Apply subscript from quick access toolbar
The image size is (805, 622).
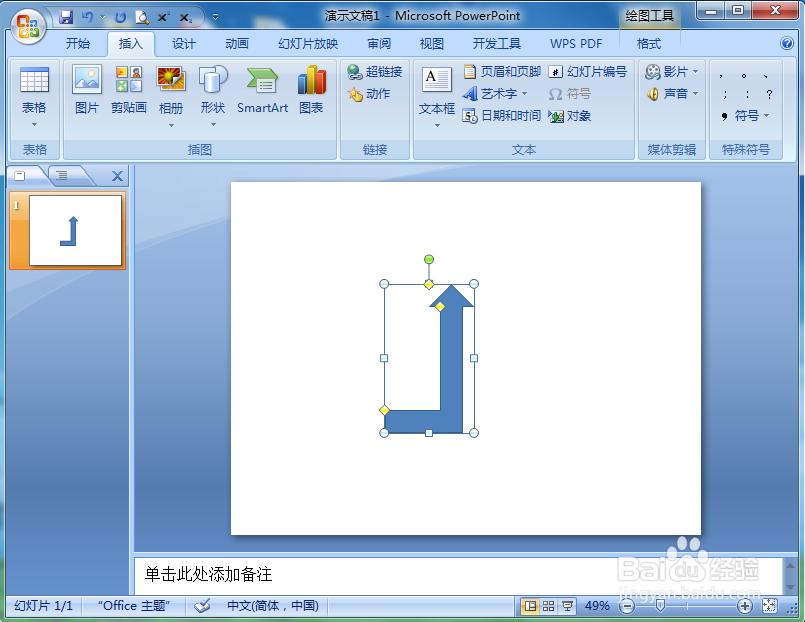pos(186,17)
